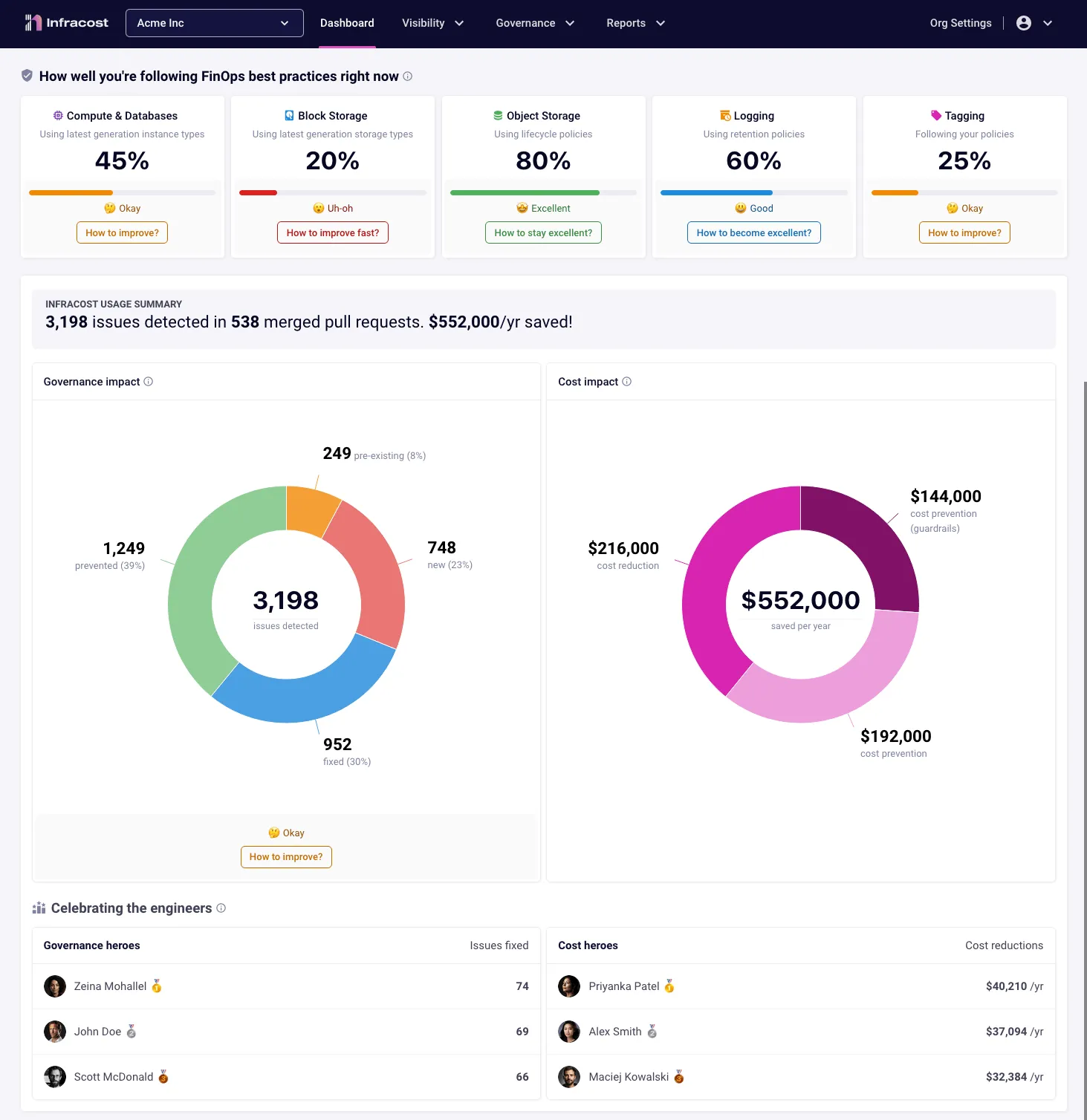Switch to the Dashboard tab
This screenshot has width=1087, height=1120.
tap(346, 22)
